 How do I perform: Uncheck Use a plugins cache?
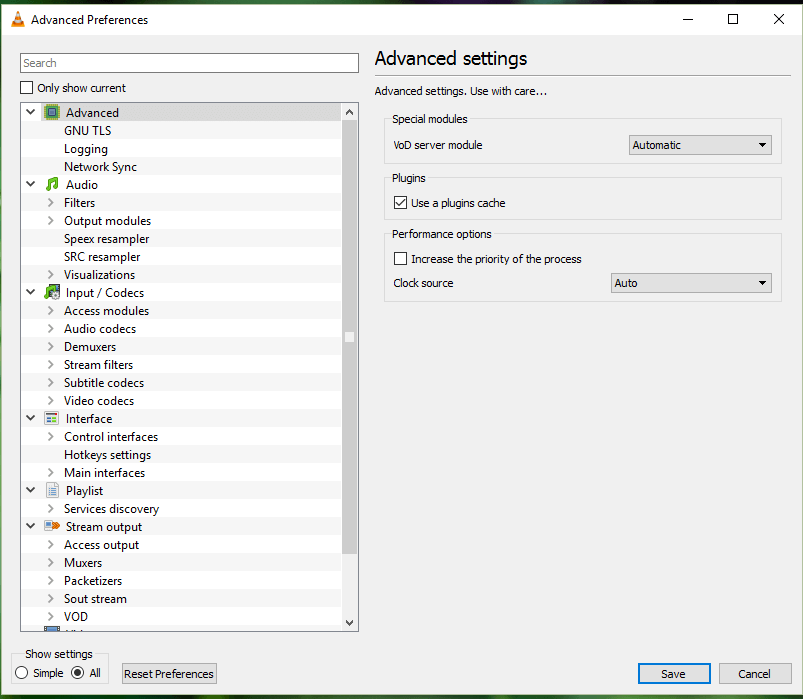400,203
